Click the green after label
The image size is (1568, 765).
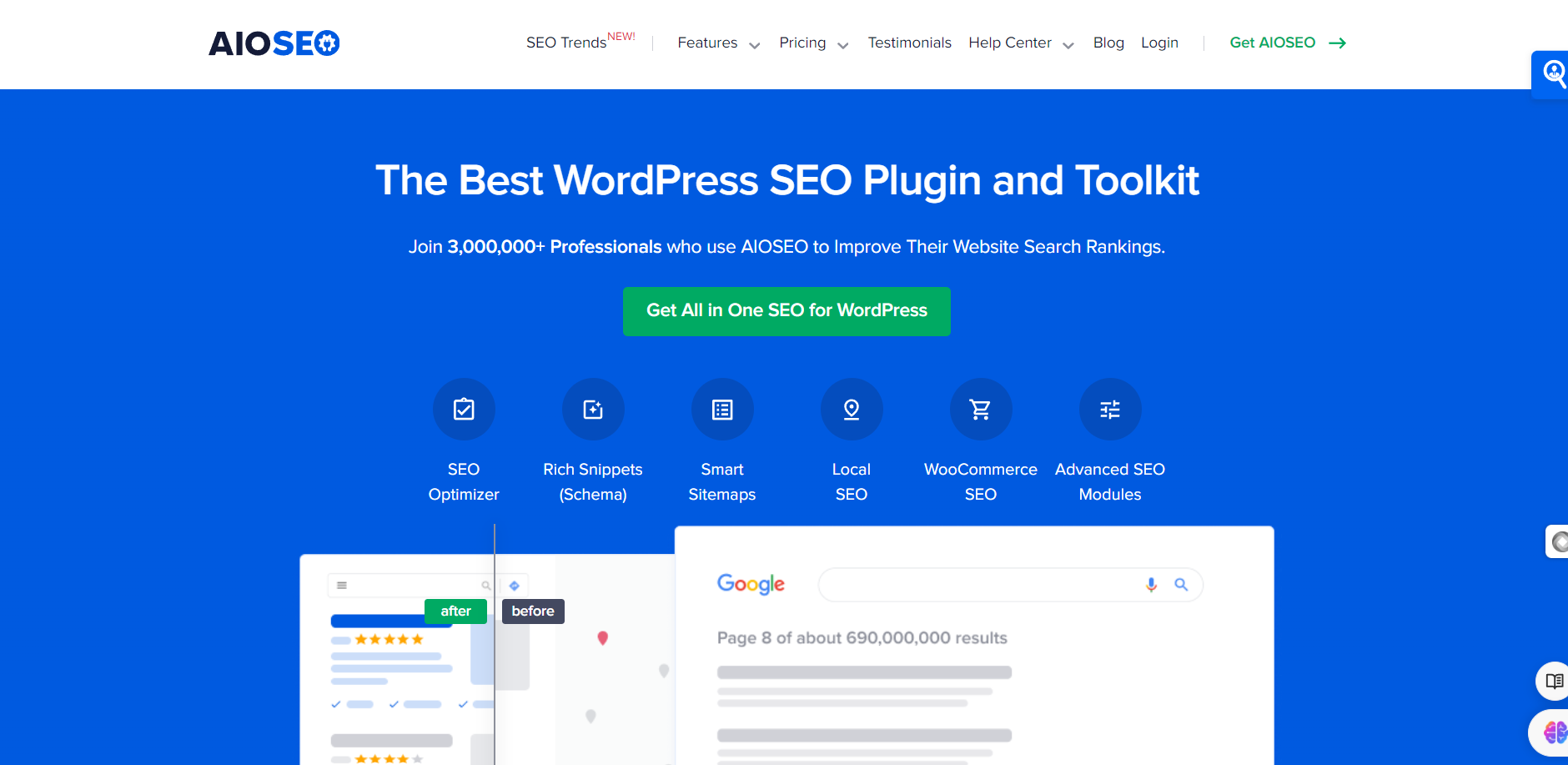(x=455, y=611)
